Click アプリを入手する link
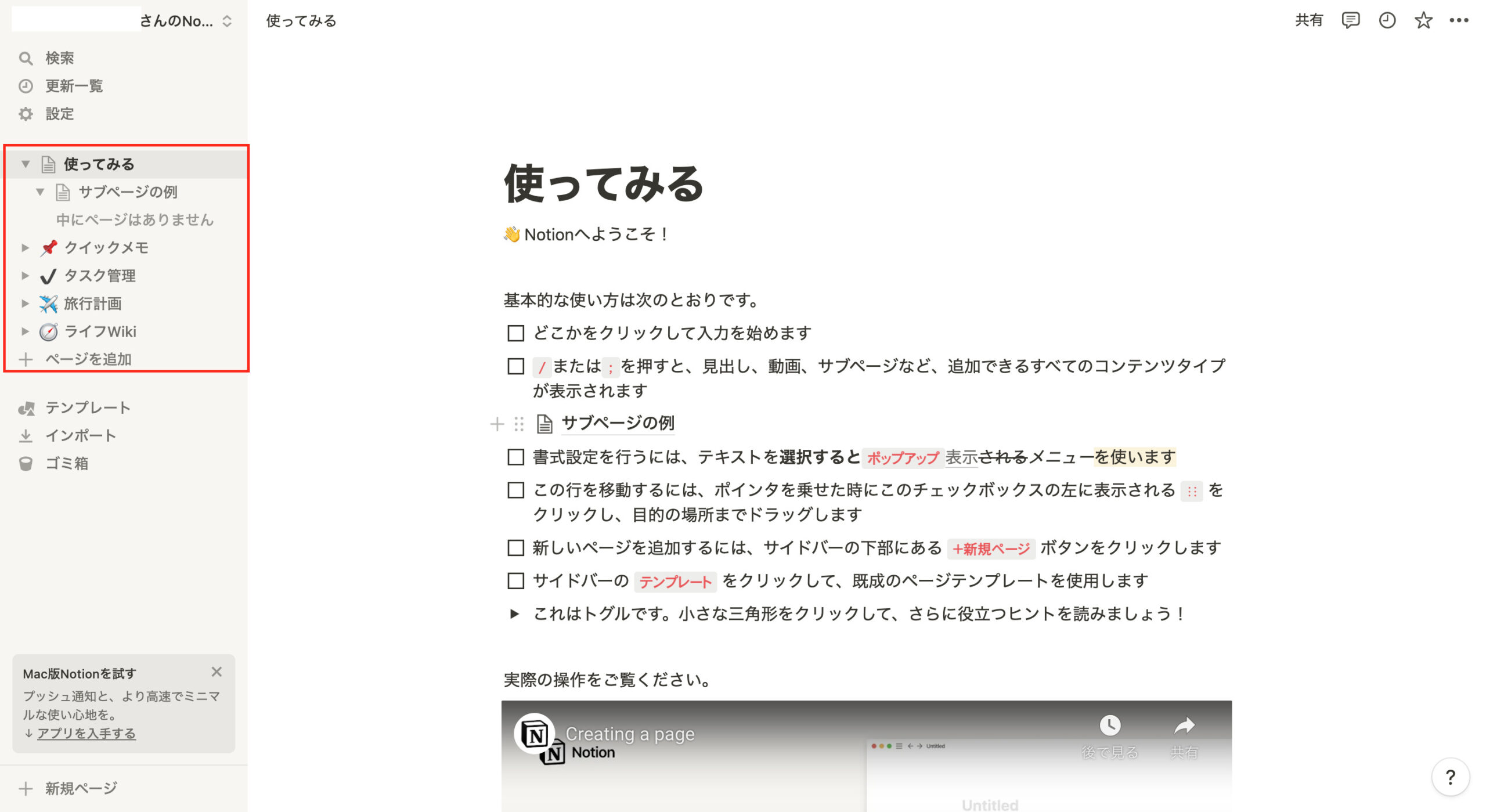 click(86, 733)
